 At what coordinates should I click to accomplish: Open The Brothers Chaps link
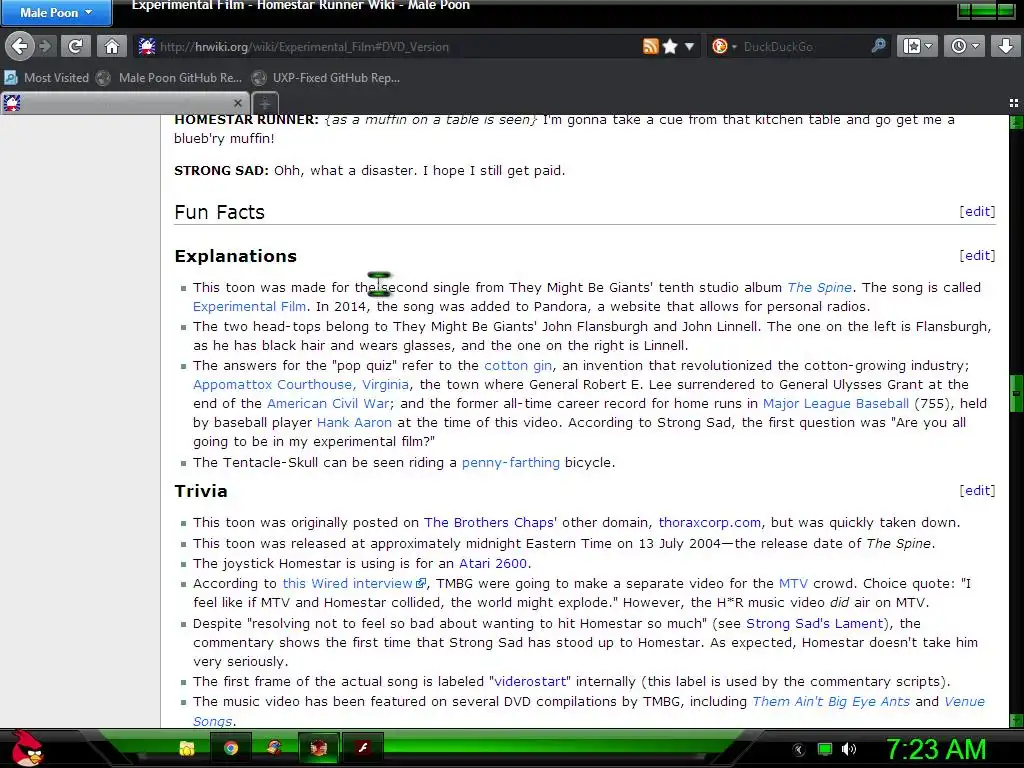pos(488,522)
